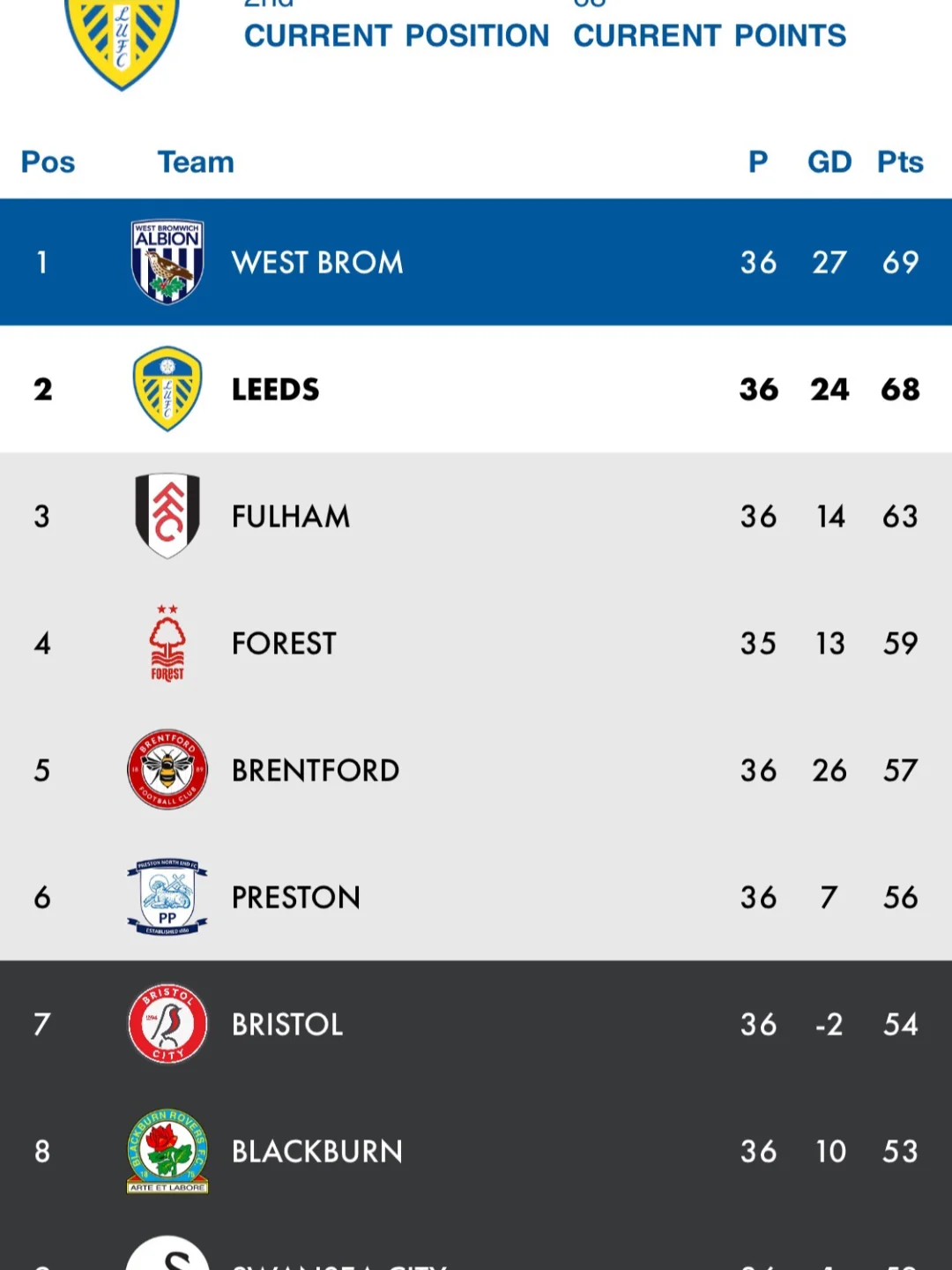Screen dimensions: 952x1270
Task: Open the Fulham club badge
Action: point(167,516)
